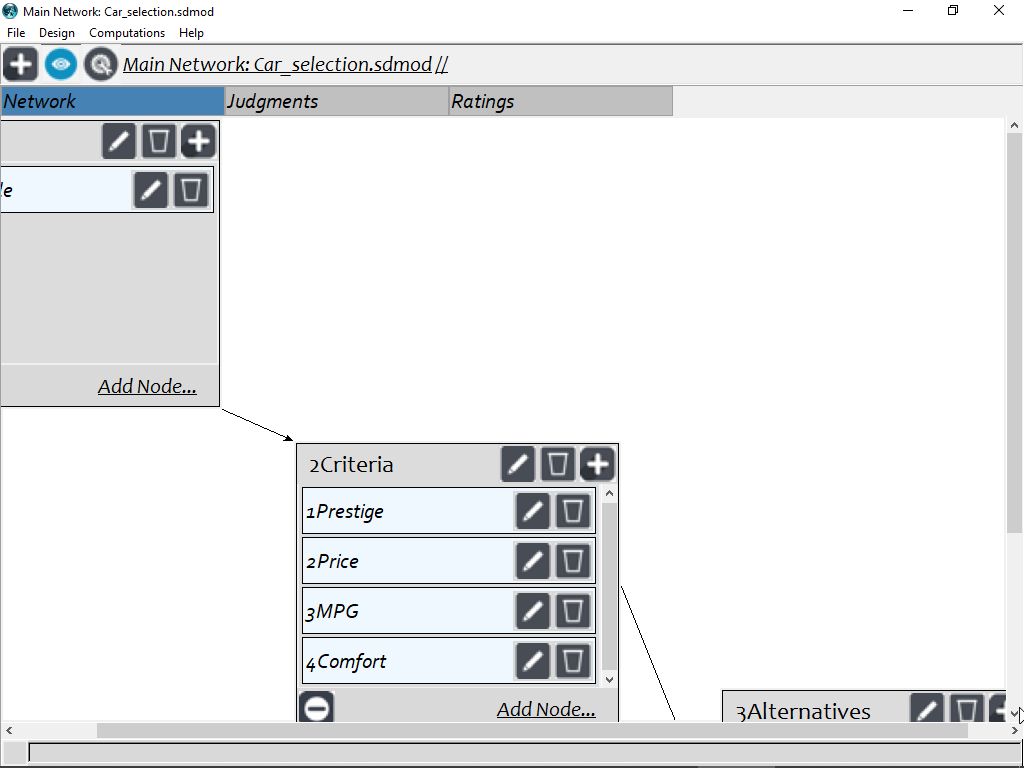The width and height of the screenshot is (1024, 768).
Task: Click the down arrow on the Criteria node list scrollbar
Action: pyautogui.click(x=609, y=679)
